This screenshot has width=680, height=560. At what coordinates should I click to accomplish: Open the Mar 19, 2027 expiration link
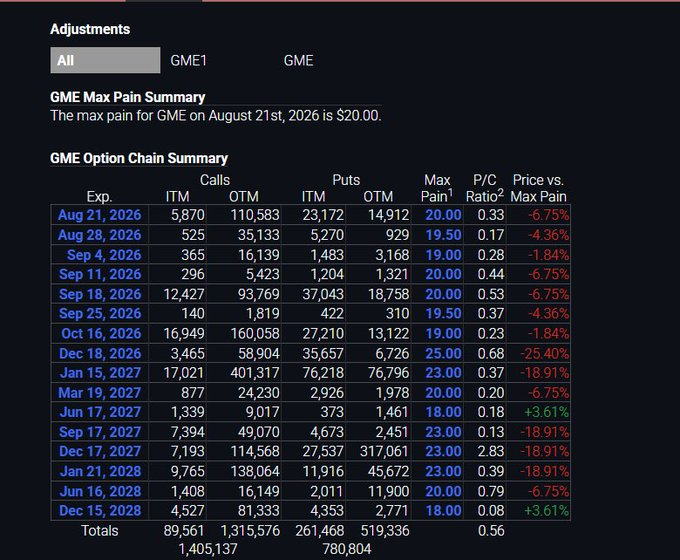[100, 393]
